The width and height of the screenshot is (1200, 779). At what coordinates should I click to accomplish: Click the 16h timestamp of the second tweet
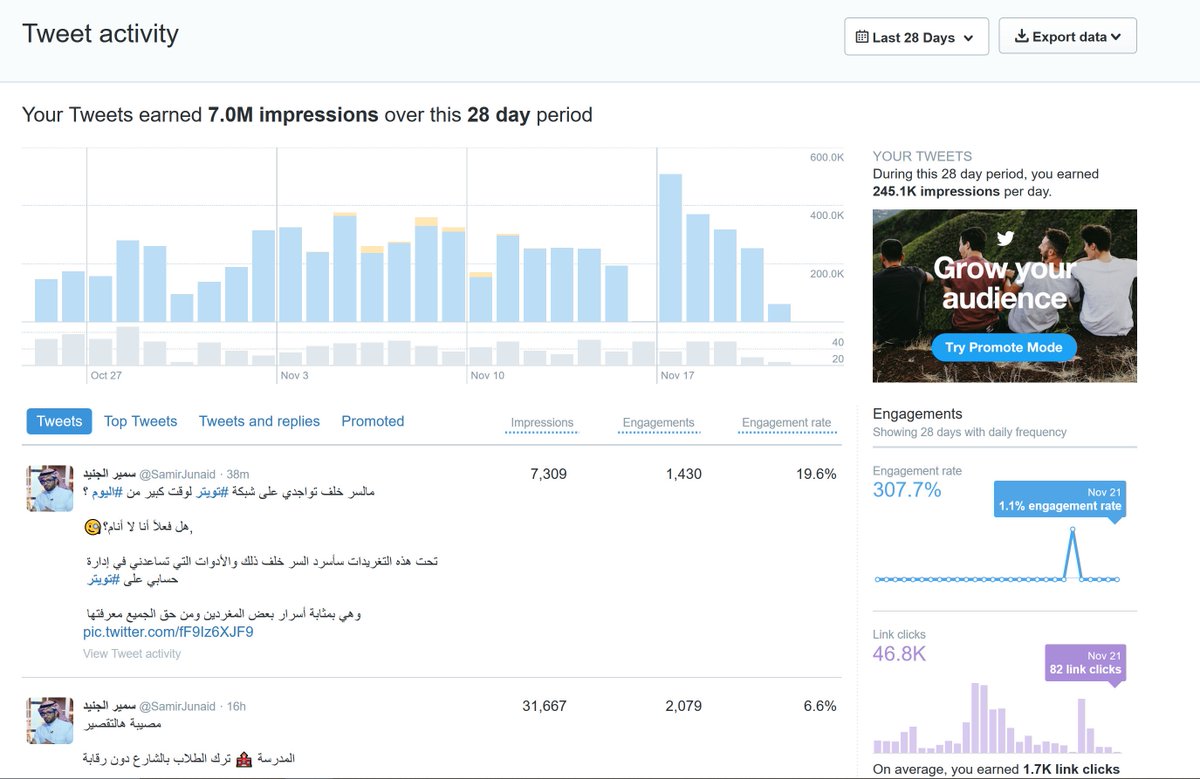point(236,706)
